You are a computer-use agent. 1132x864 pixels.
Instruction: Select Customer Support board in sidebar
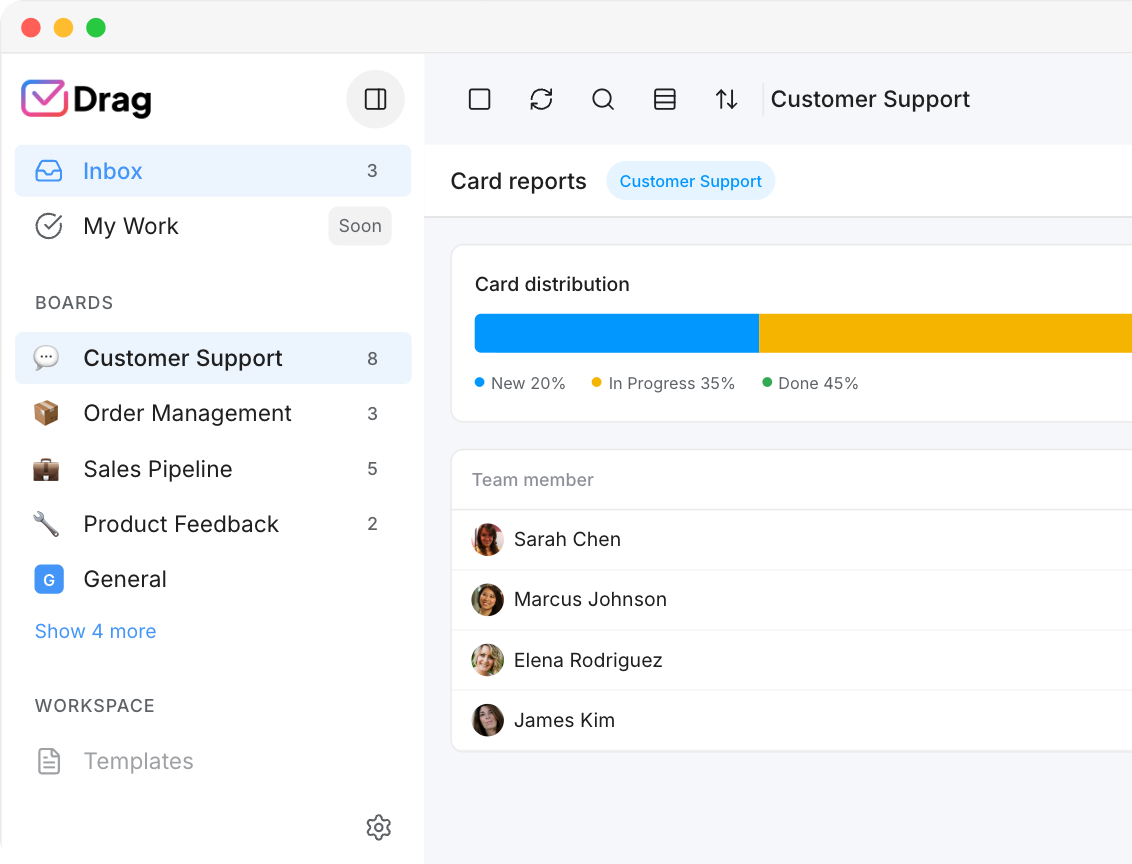[x=213, y=358]
